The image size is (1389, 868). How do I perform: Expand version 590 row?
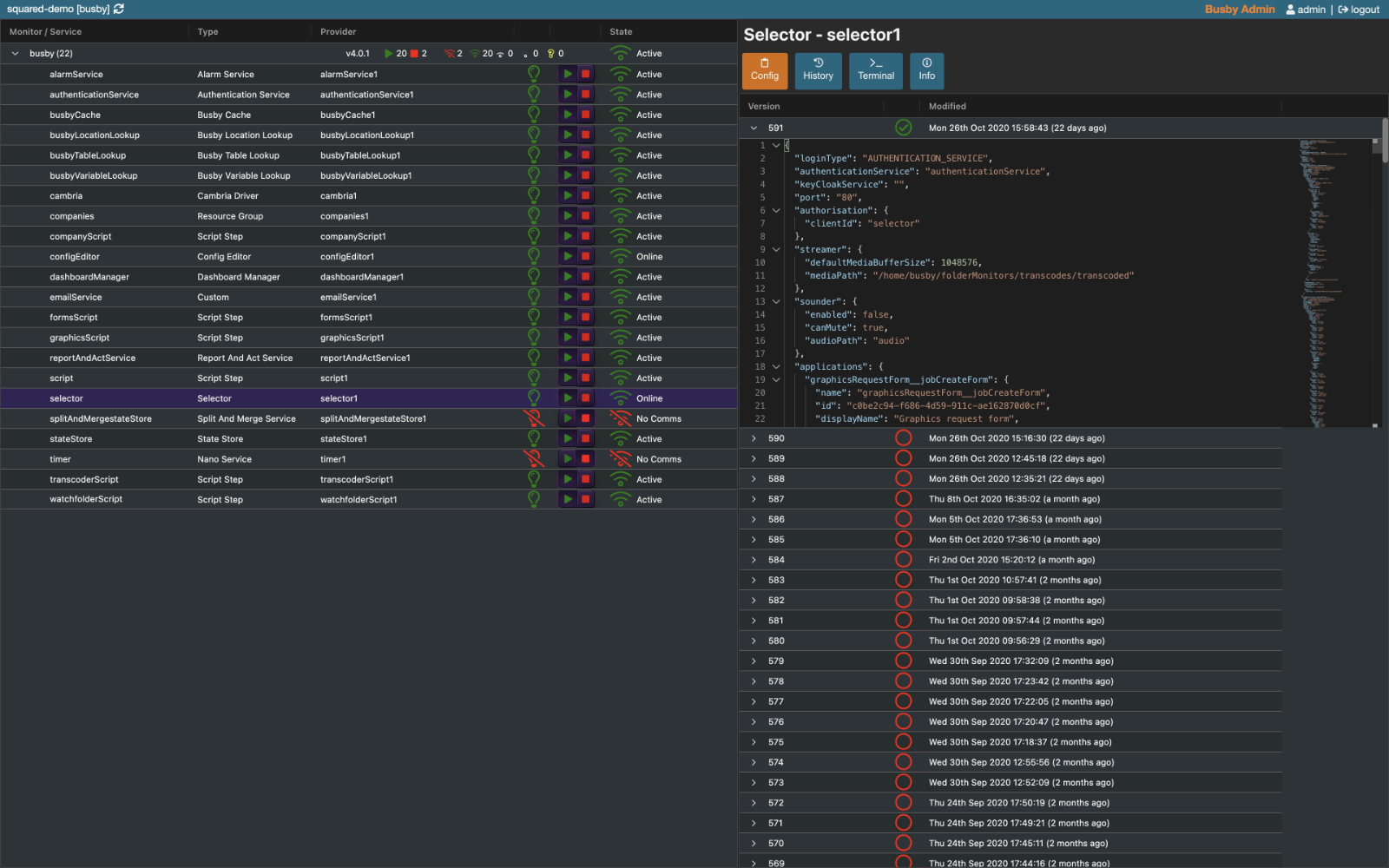pos(754,438)
